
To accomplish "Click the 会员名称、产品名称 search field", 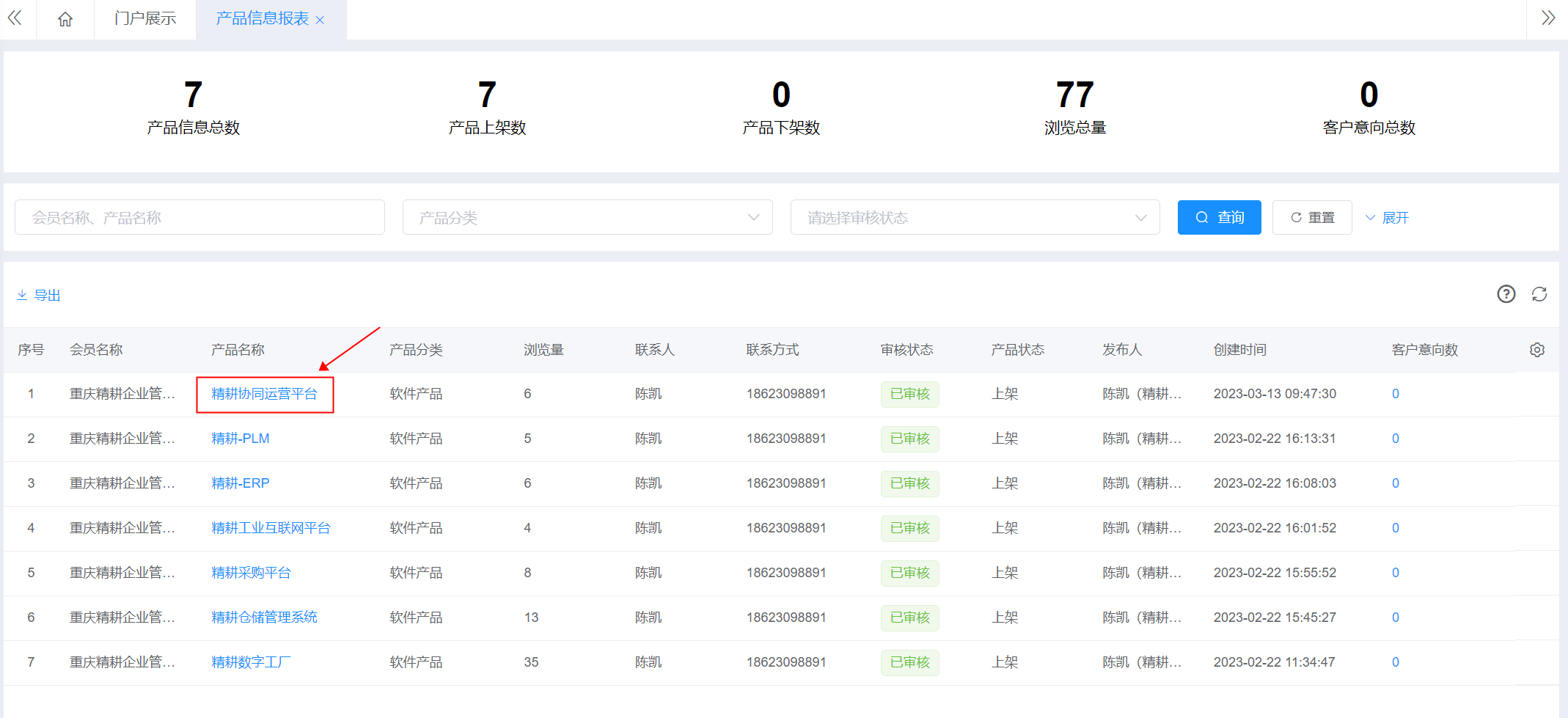I will [x=199, y=217].
